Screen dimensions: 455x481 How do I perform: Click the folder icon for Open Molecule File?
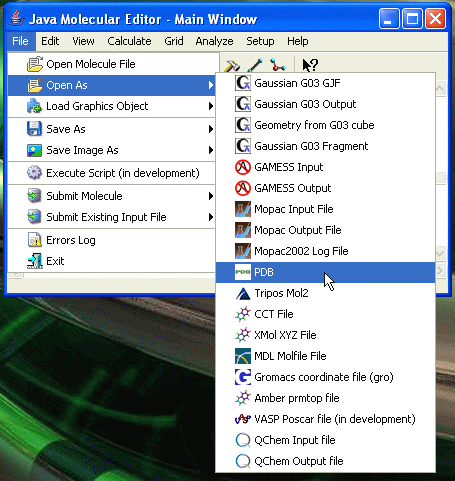[x=35, y=64]
